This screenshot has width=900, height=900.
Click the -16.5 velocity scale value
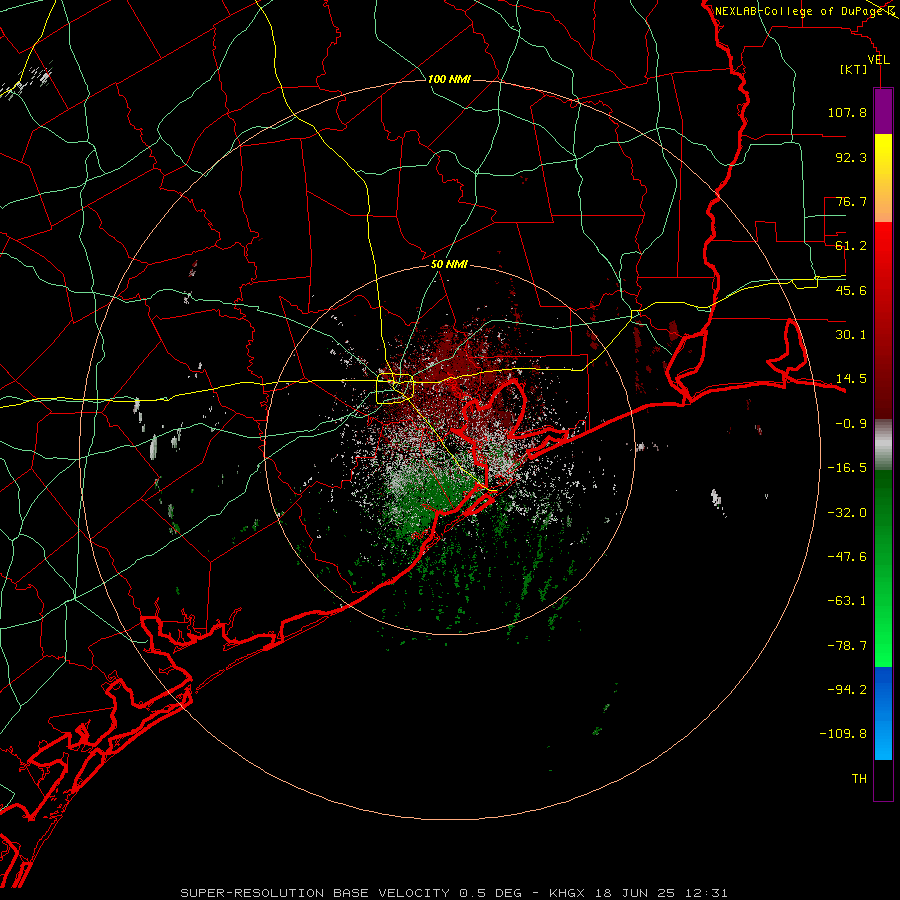[x=847, y=468]
